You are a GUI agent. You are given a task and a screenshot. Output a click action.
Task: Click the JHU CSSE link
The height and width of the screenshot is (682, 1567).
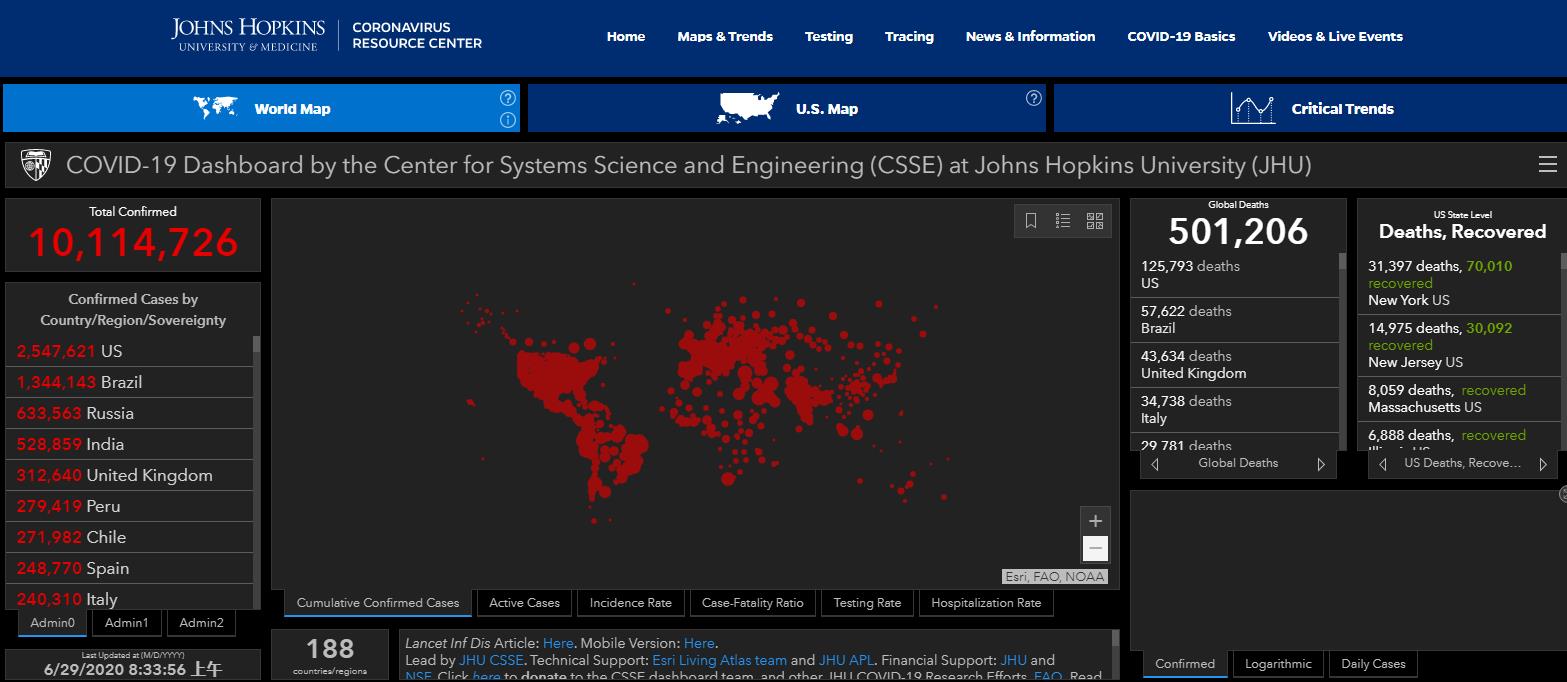pos(491,660)
